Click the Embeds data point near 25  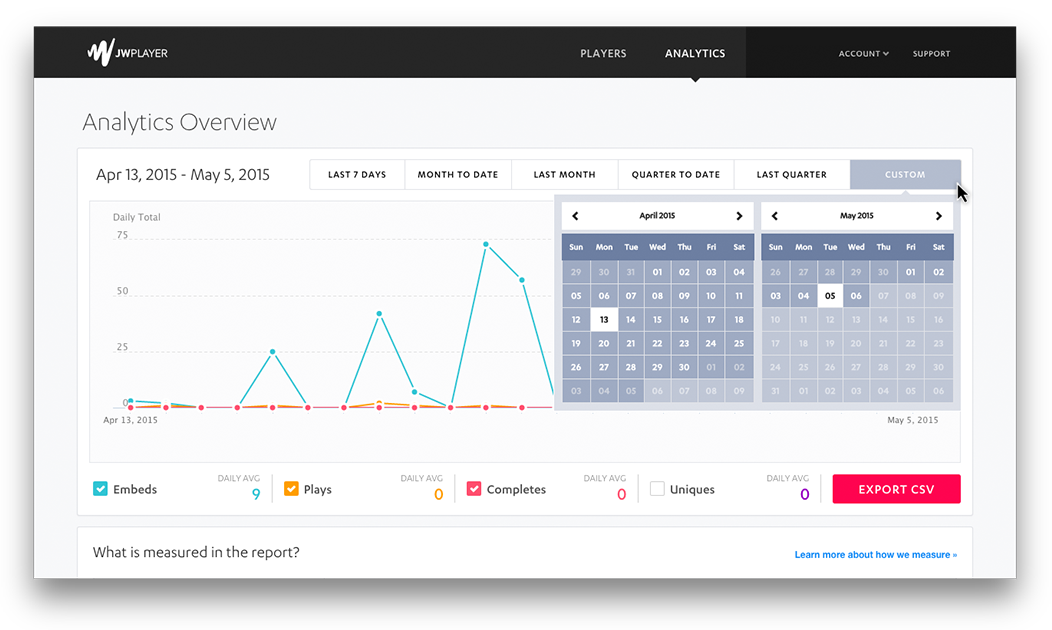click(x=272, y=352)
